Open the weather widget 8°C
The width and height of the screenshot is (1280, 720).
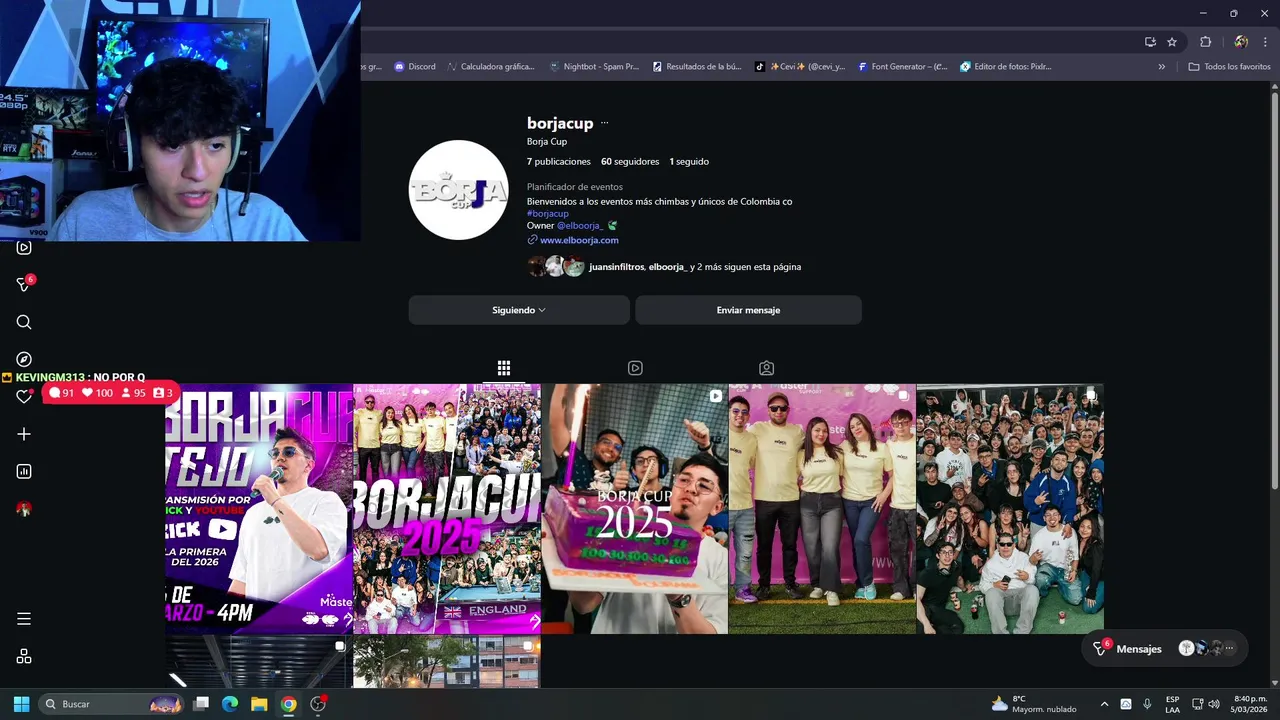1034,704
